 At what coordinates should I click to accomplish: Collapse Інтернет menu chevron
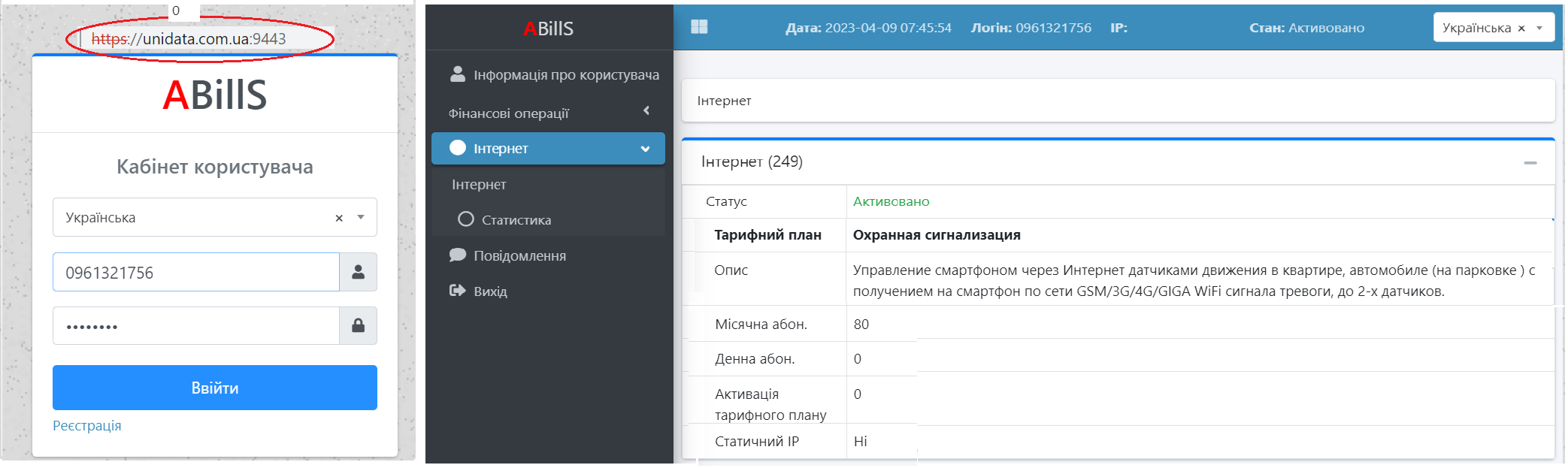645,149
